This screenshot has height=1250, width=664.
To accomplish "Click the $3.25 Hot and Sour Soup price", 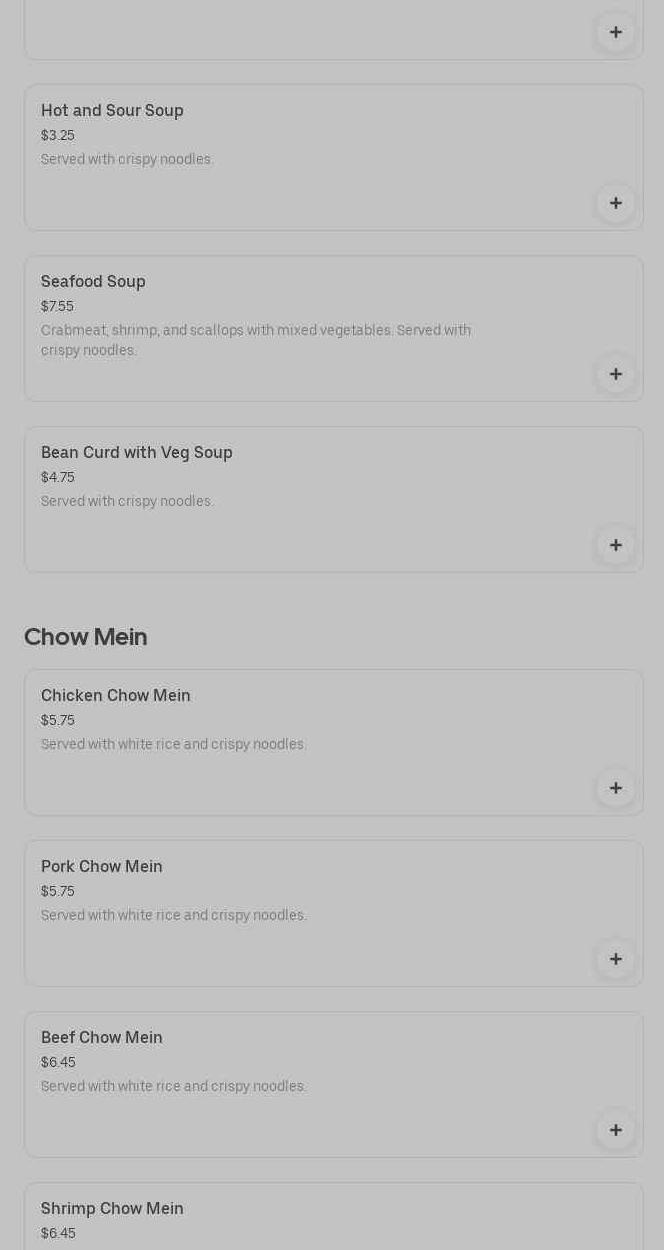I will (58, 135).
